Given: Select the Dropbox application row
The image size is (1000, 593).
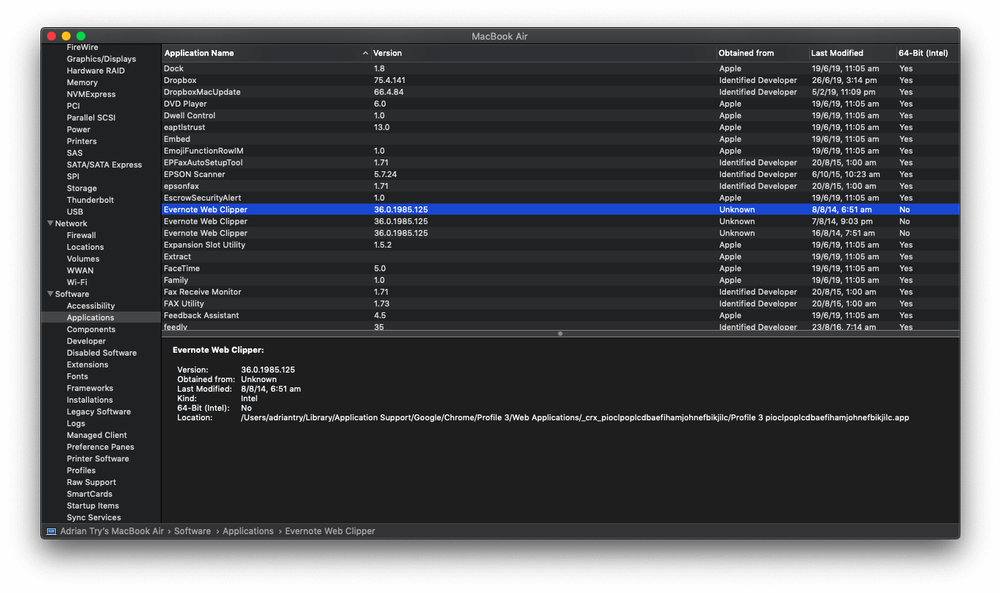Looking at the screenshot, I should coord(561,80).
